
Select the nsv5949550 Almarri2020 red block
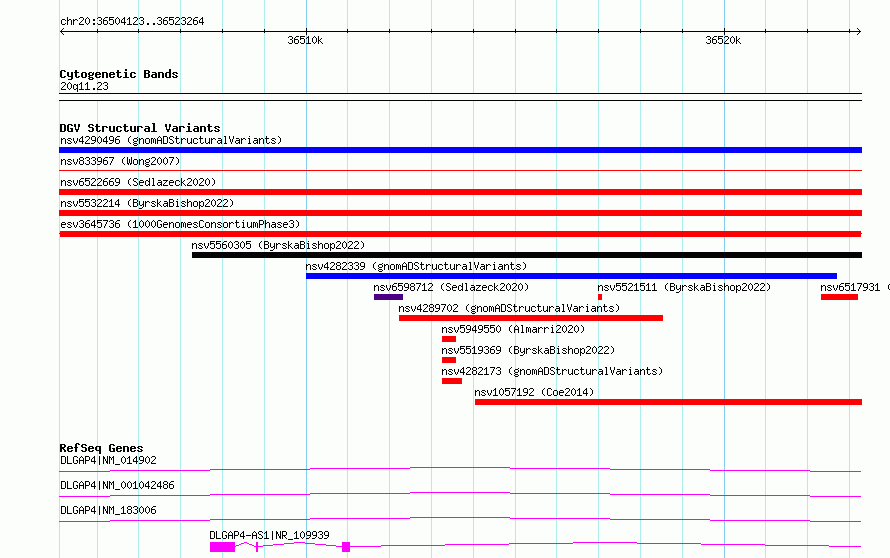coord(449,339)
